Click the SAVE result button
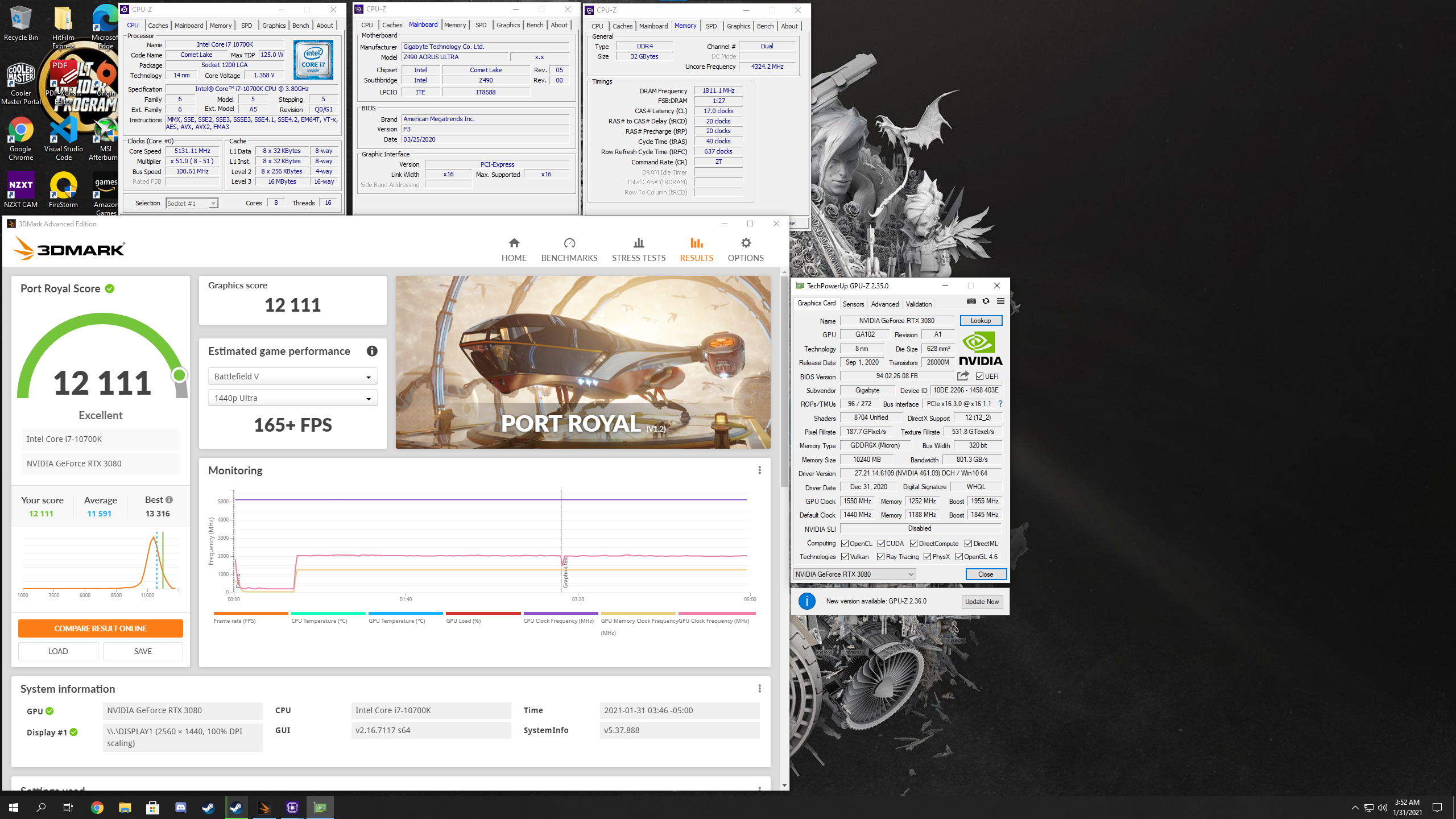Screen dimensions: 1456x819 coord(143,651)
